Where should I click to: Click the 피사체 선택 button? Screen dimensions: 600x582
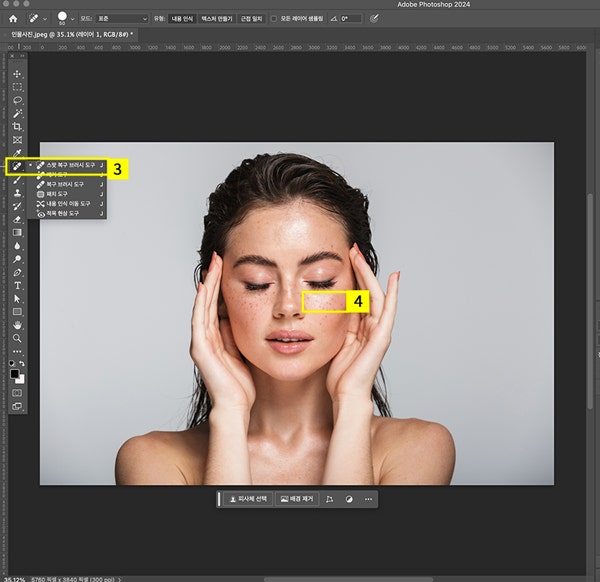247,498
